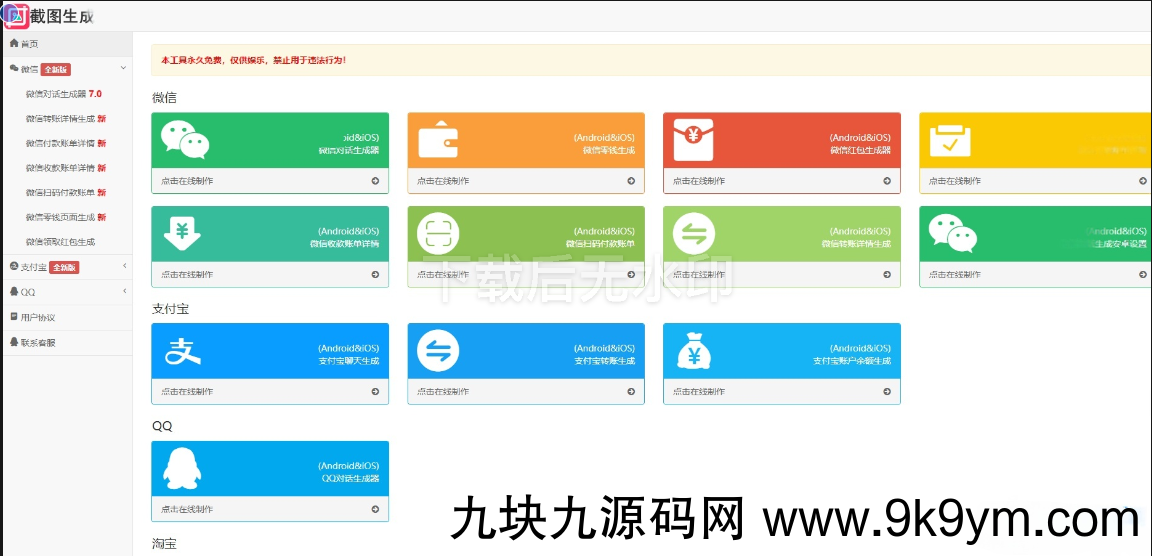Select 微信转账详情生成 in the sidebar submenu
This screenshot has width=1152, height=556.
point(60,118)
